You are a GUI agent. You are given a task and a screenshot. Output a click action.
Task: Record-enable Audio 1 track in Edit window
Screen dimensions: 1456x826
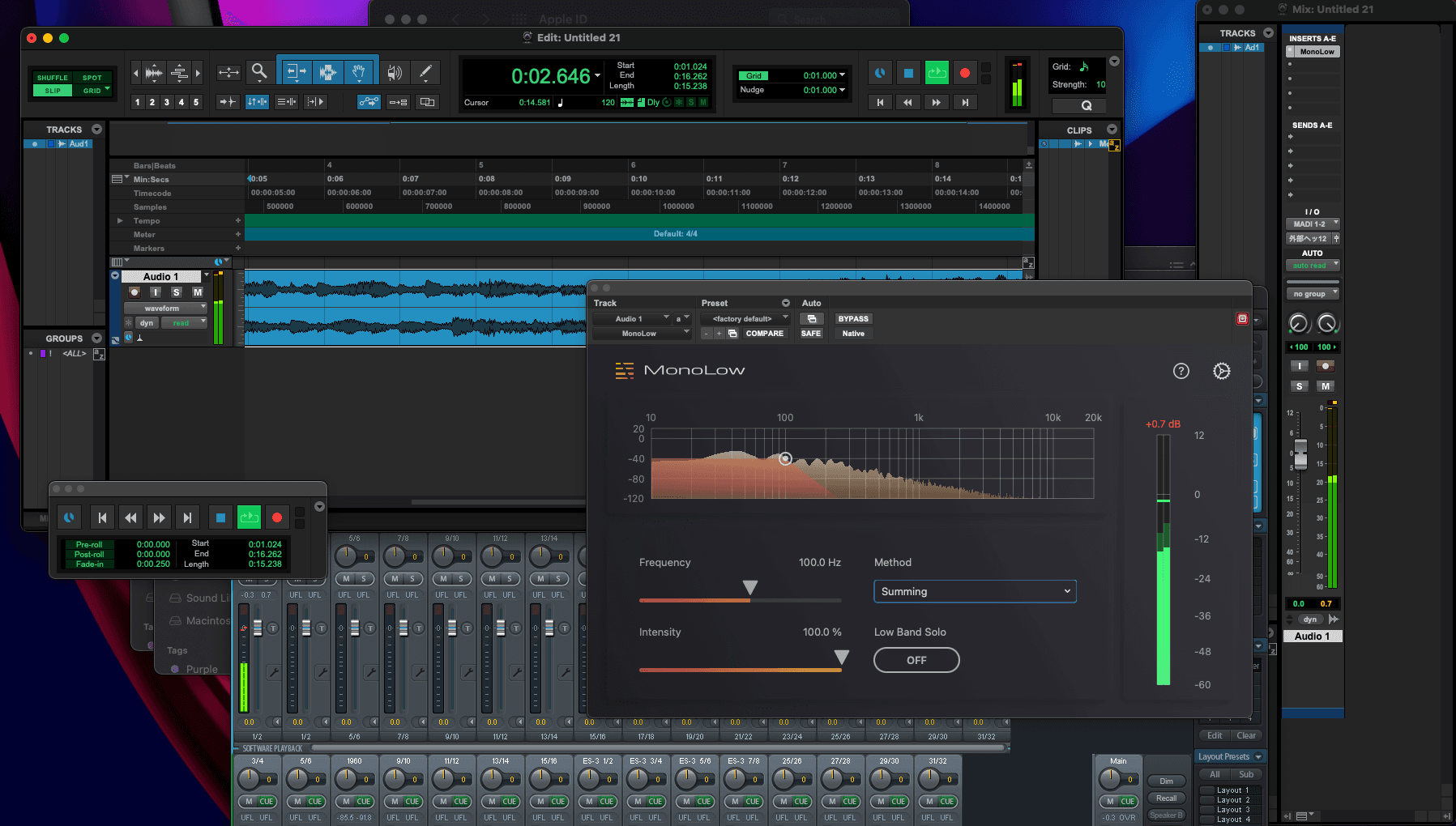pos(134,292)
